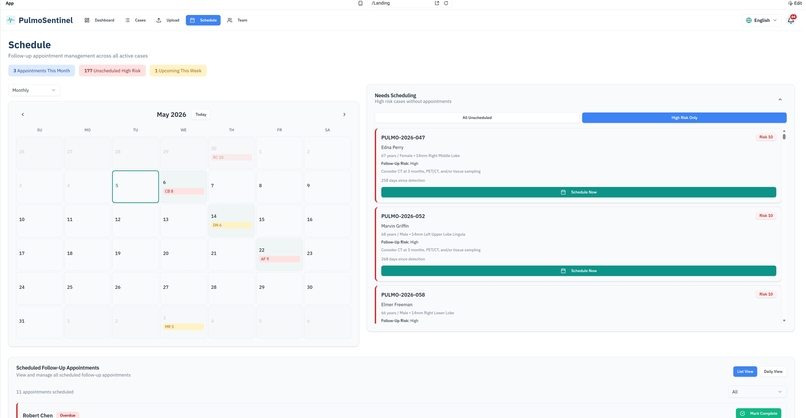Select the Schedule nav tab
The width and height of the screenshot is (806, 418).
(x=203, y=20)
